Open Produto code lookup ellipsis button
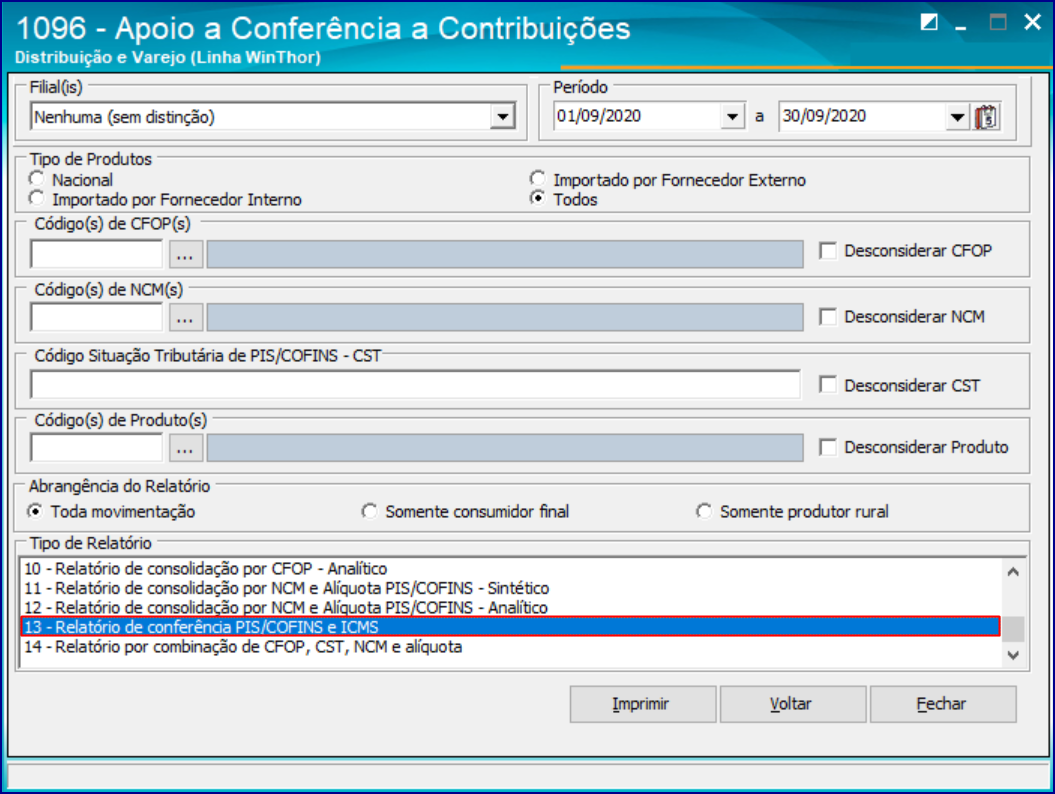 (185, 448)
